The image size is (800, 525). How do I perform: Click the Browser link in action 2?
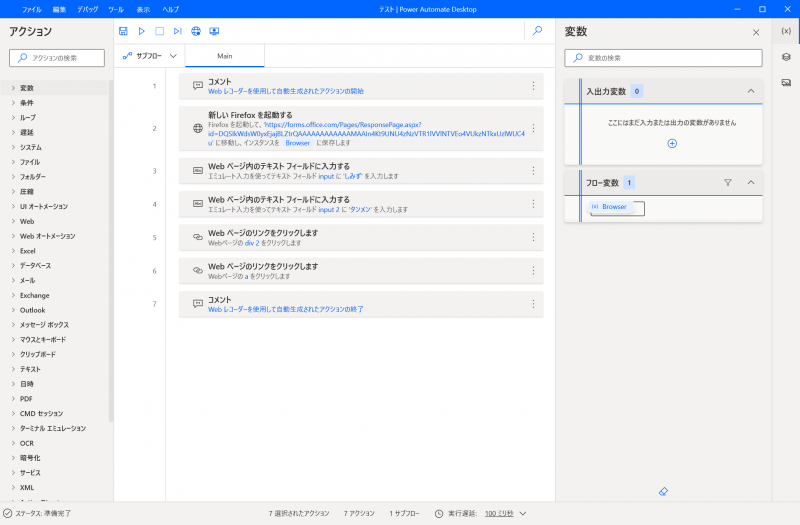pyautogui.click(x=297, y=143)
